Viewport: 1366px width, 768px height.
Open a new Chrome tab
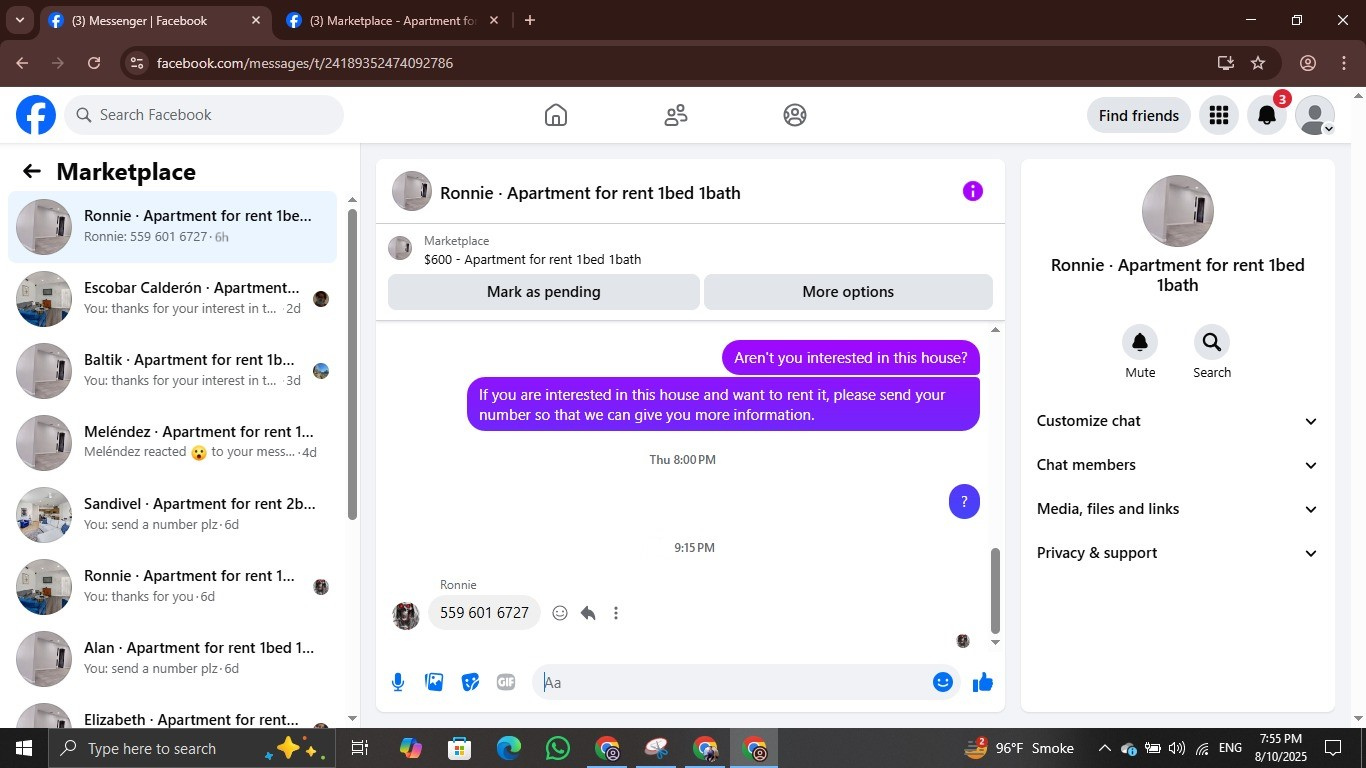pyautogui.click(x=530, y=20)
